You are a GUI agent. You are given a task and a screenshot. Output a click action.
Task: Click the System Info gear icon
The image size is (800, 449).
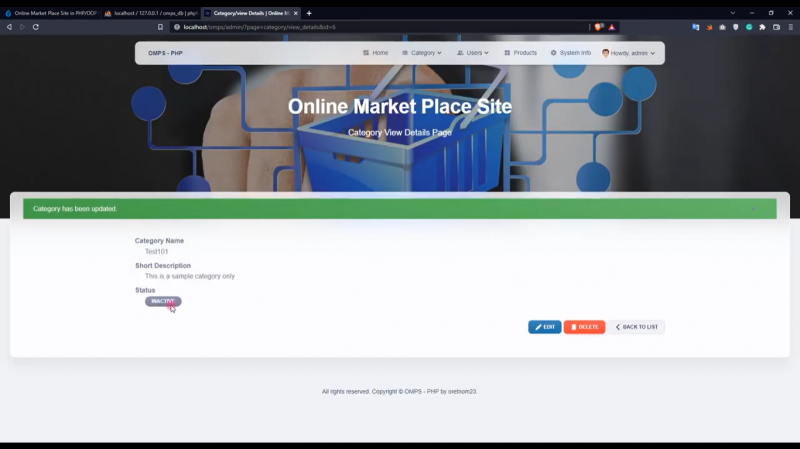pyautogui.click(x=553, y=53)
